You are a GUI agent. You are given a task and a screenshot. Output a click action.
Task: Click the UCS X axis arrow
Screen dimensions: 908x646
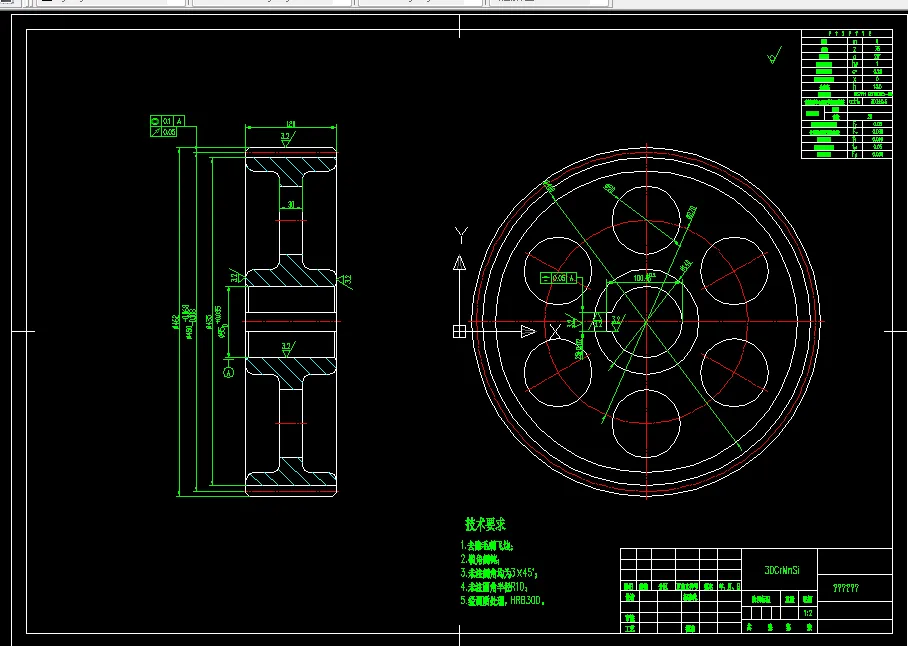[x=528, y=331]
